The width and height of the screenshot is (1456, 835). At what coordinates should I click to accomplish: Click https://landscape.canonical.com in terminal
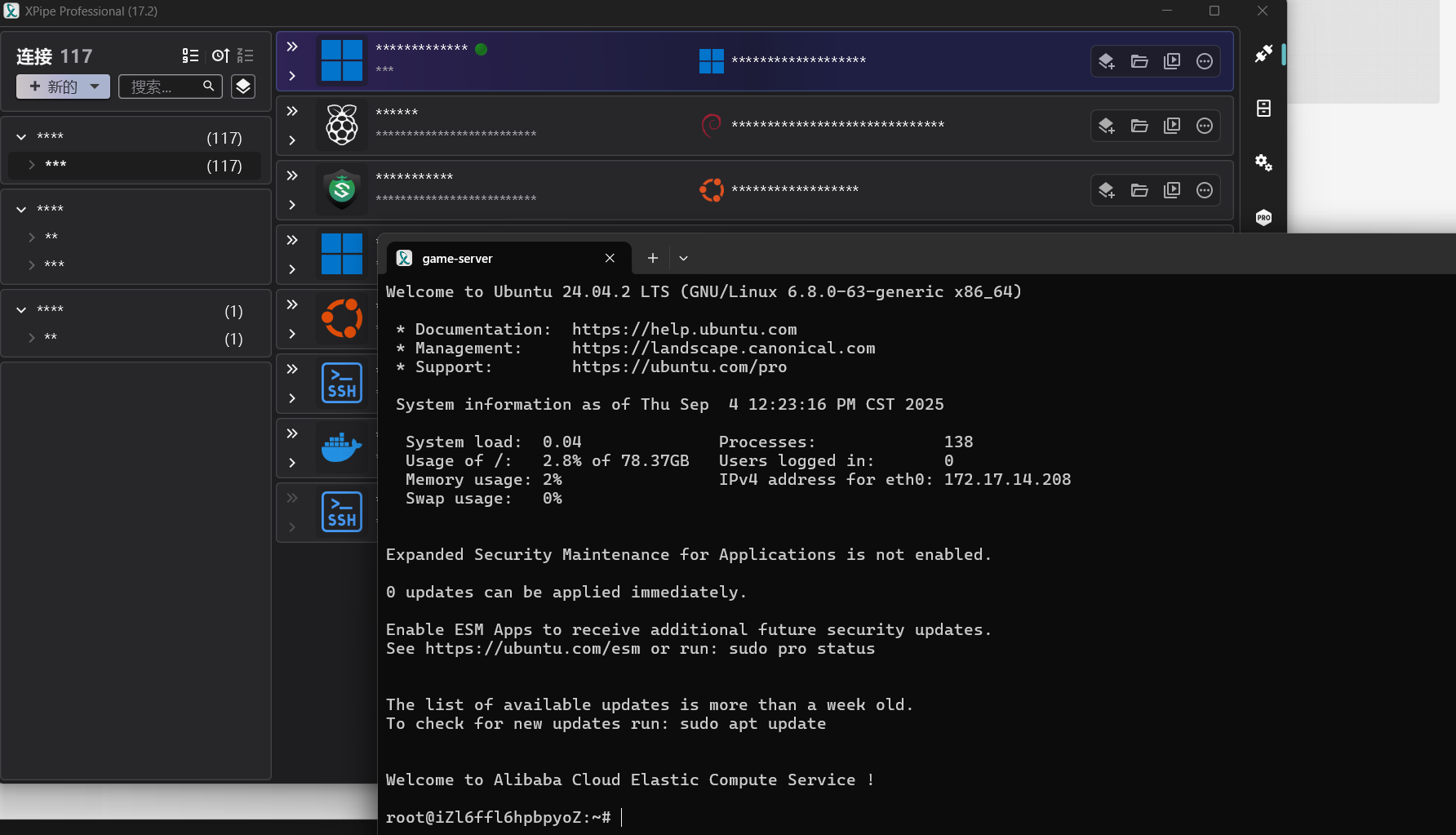click(723, 348)
